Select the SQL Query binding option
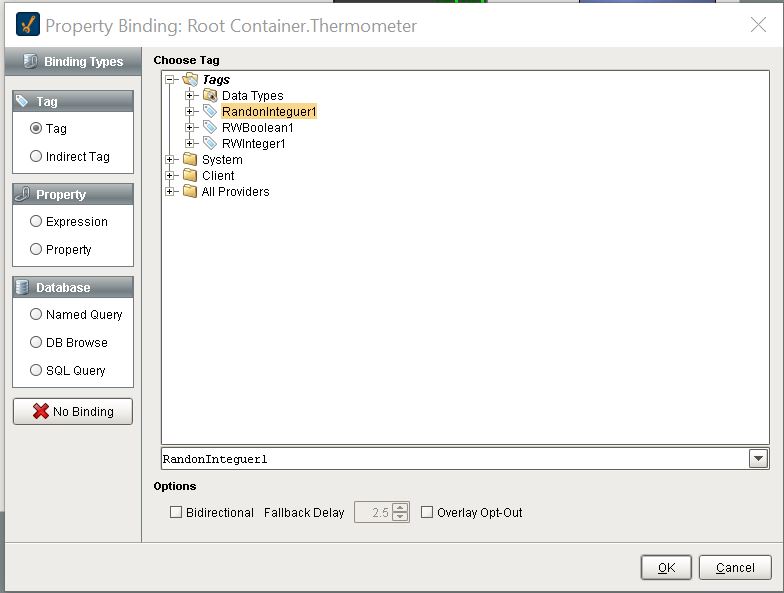The image size is (784, 593). [37, 371]
